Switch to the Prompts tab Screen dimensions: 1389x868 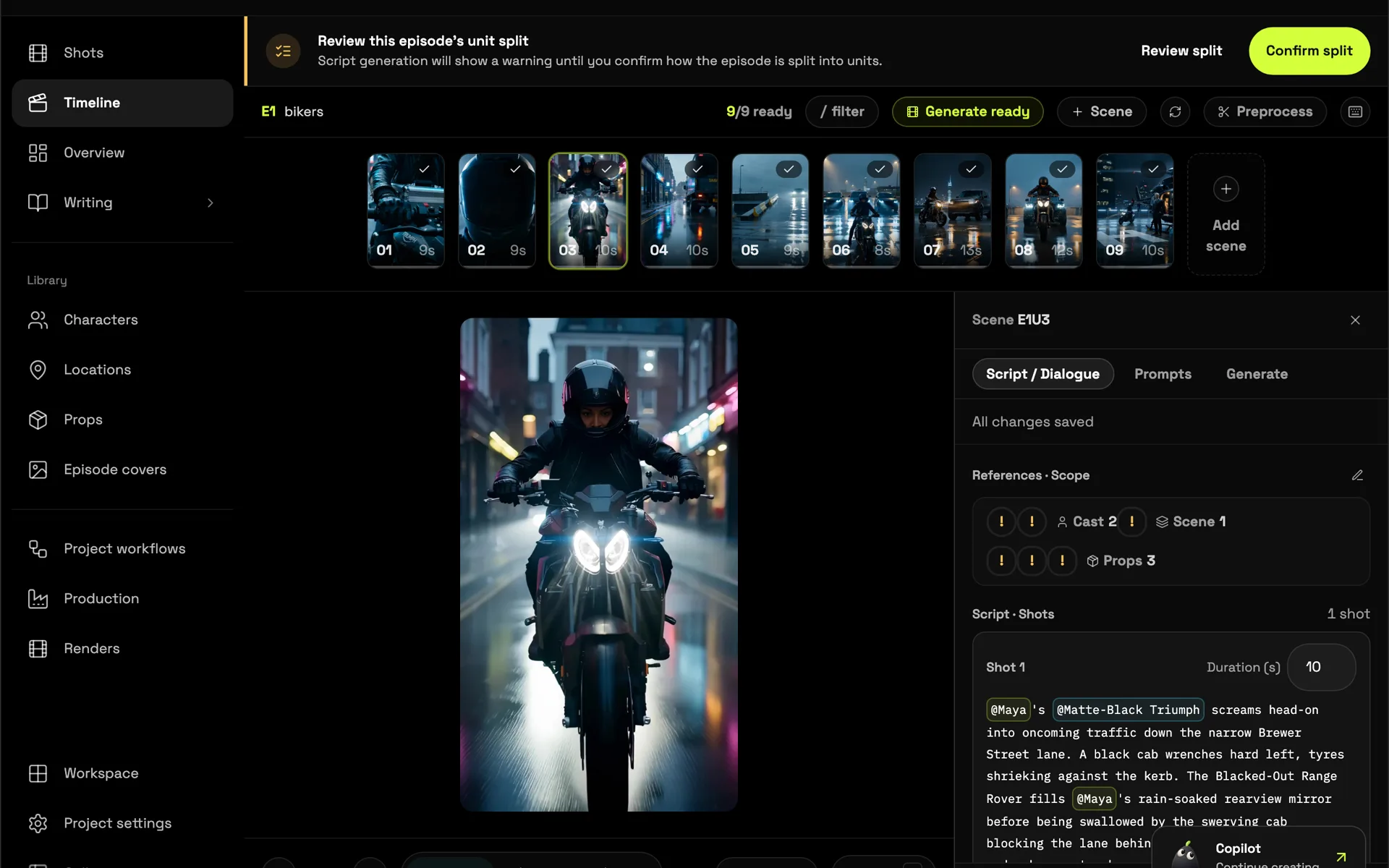[1163, 374]
